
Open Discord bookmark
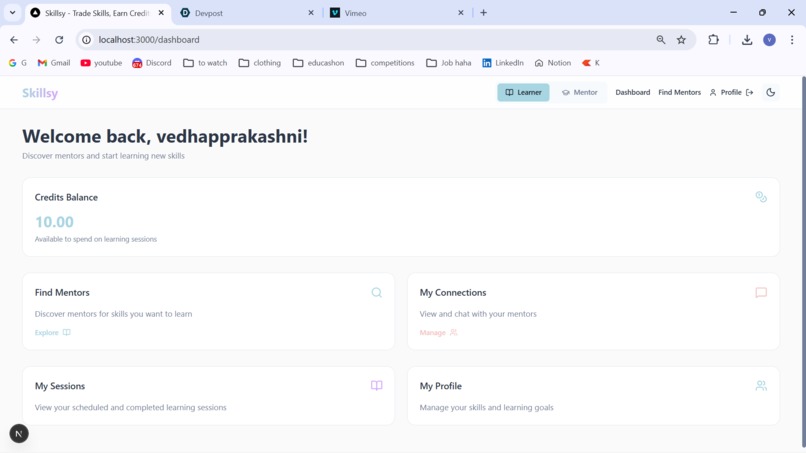click(x=152, y=63)
